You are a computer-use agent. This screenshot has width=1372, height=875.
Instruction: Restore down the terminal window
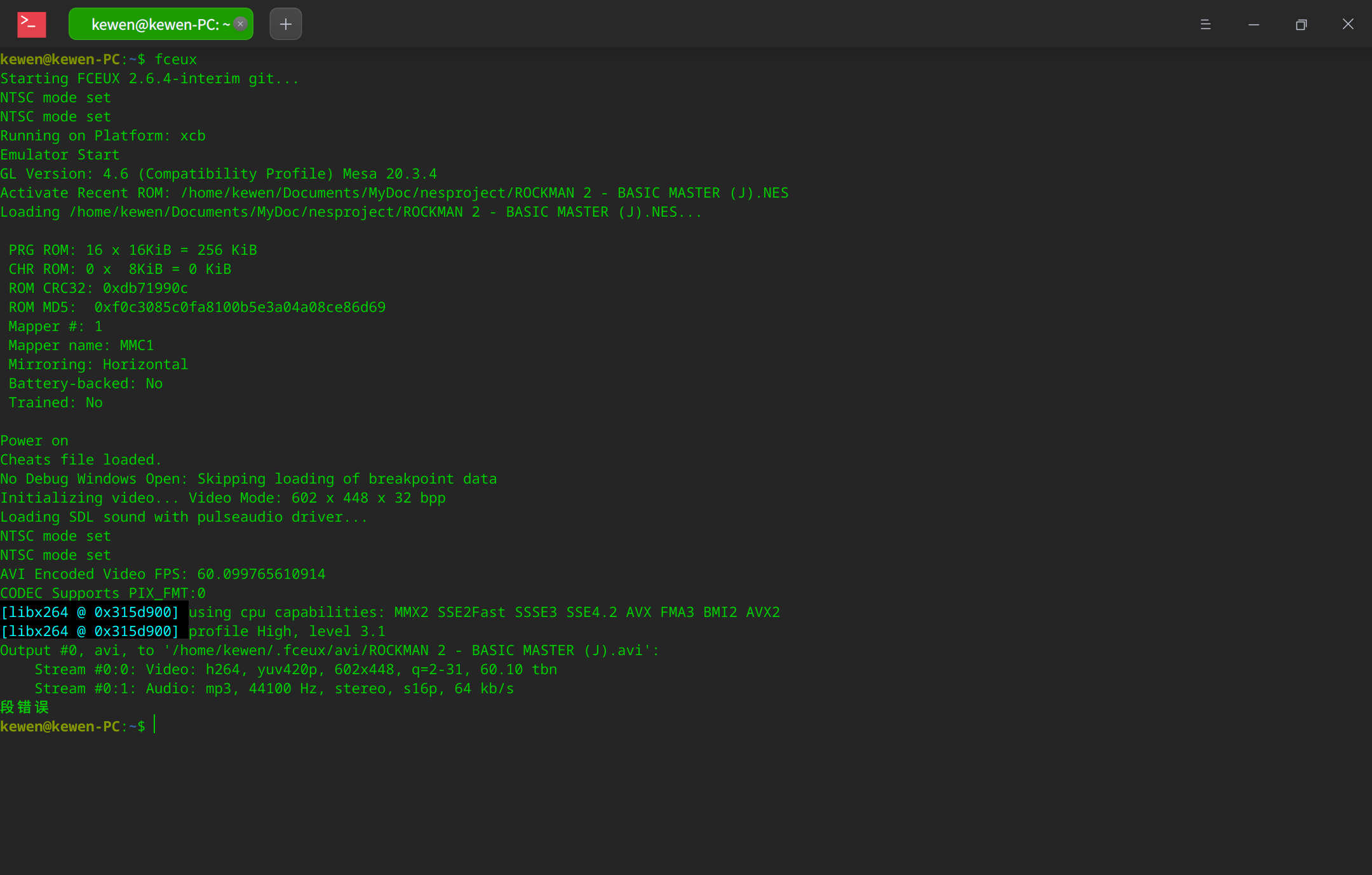[x=1301, y=24]
